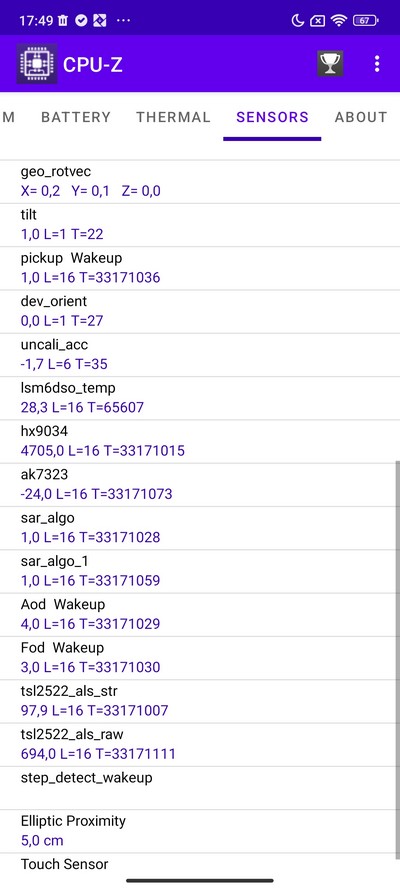Select the geo_rotvec sensor row
This screenshot has width=400, height=889.
(200, 181)
